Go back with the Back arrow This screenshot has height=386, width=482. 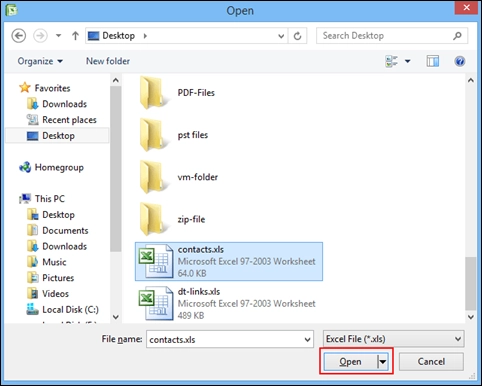pyautogui.click(x=19, y=36)
